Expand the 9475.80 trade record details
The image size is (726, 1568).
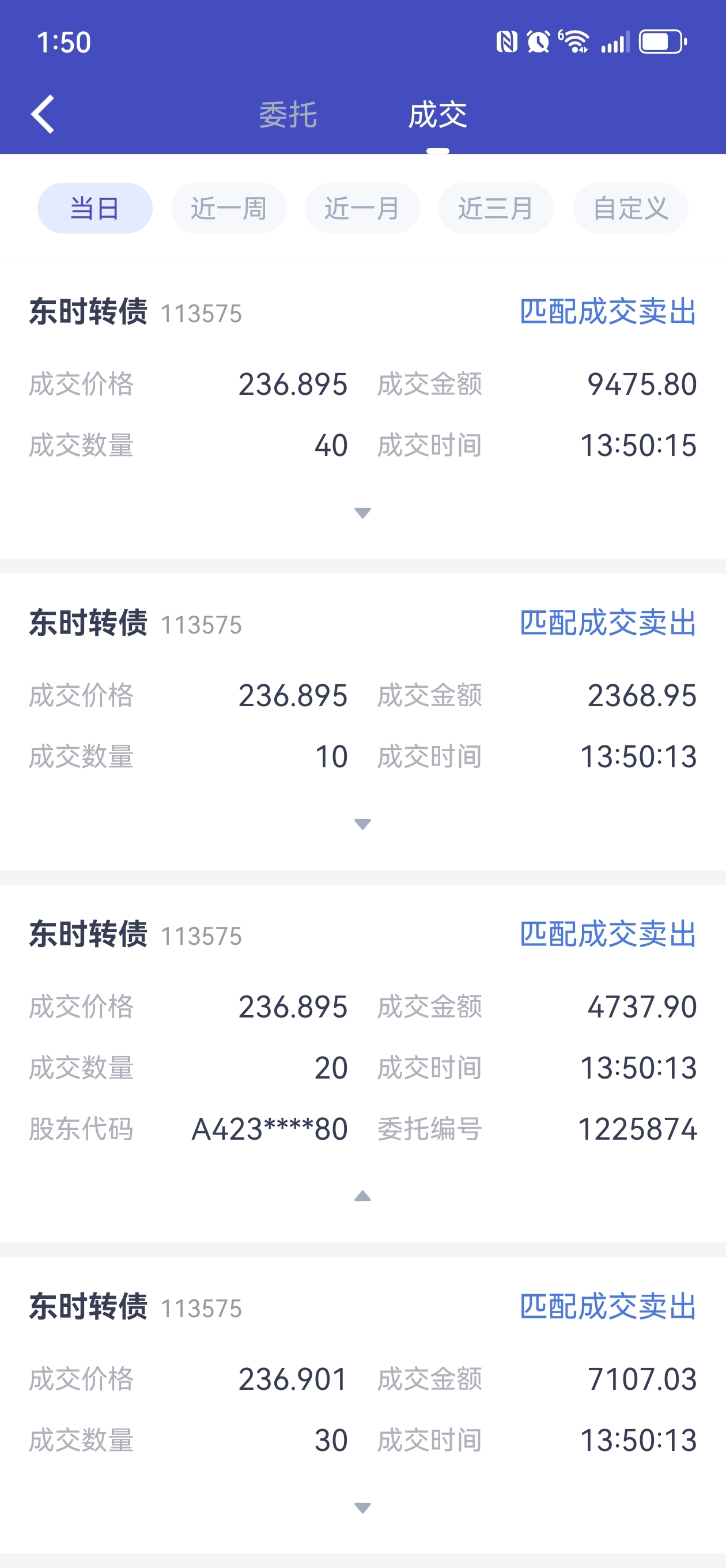coord(362,513)
